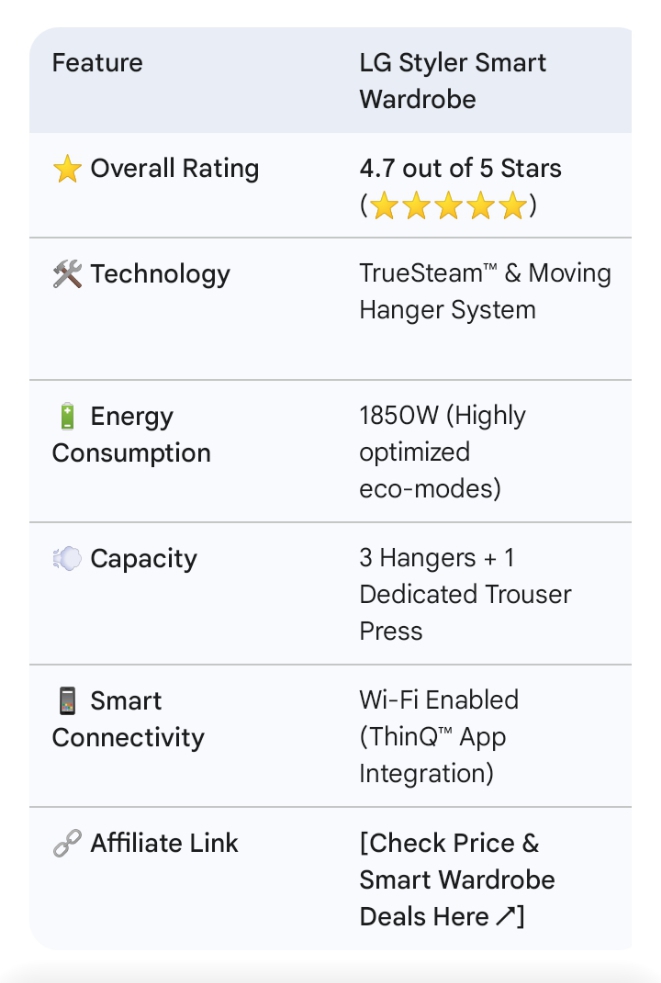Click the TrueSteam & Moving Hanger System cell

pos(485,292)
